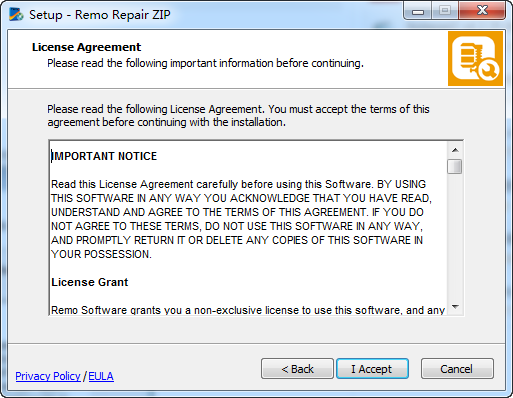The height and width of the screenshot is (398, 513).
Task: Click the IMPORTANT NOTICE heading in license
Action: coord(104,156)
